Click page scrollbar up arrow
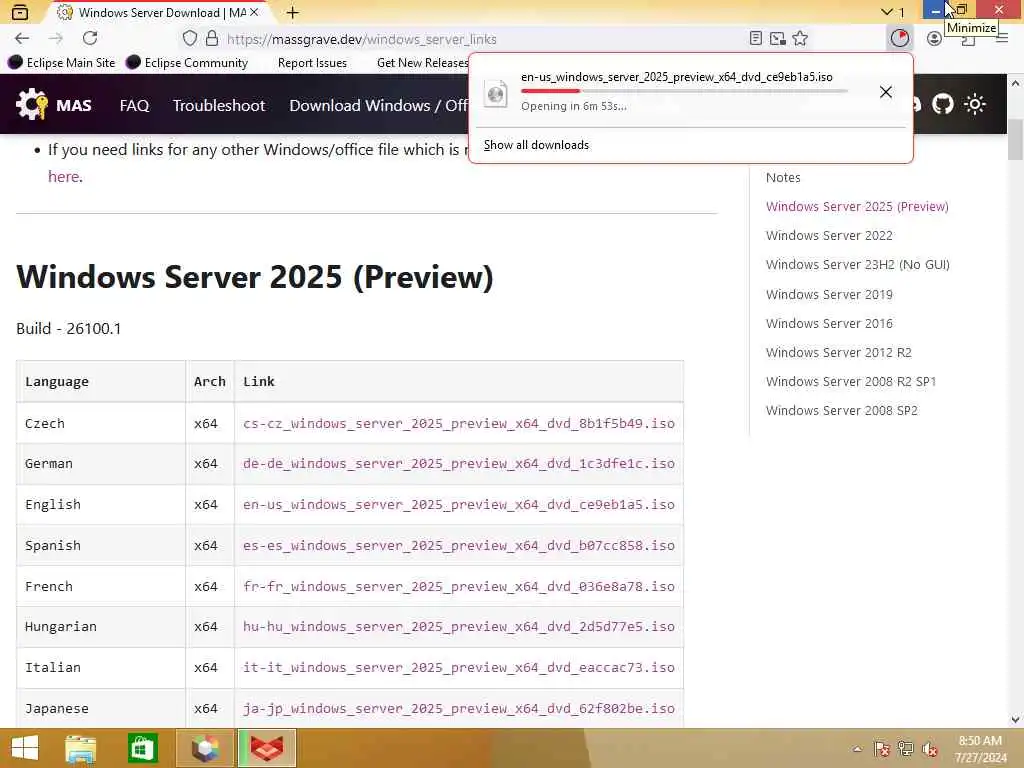The image size is (1024, 768). click(1015, 83)
